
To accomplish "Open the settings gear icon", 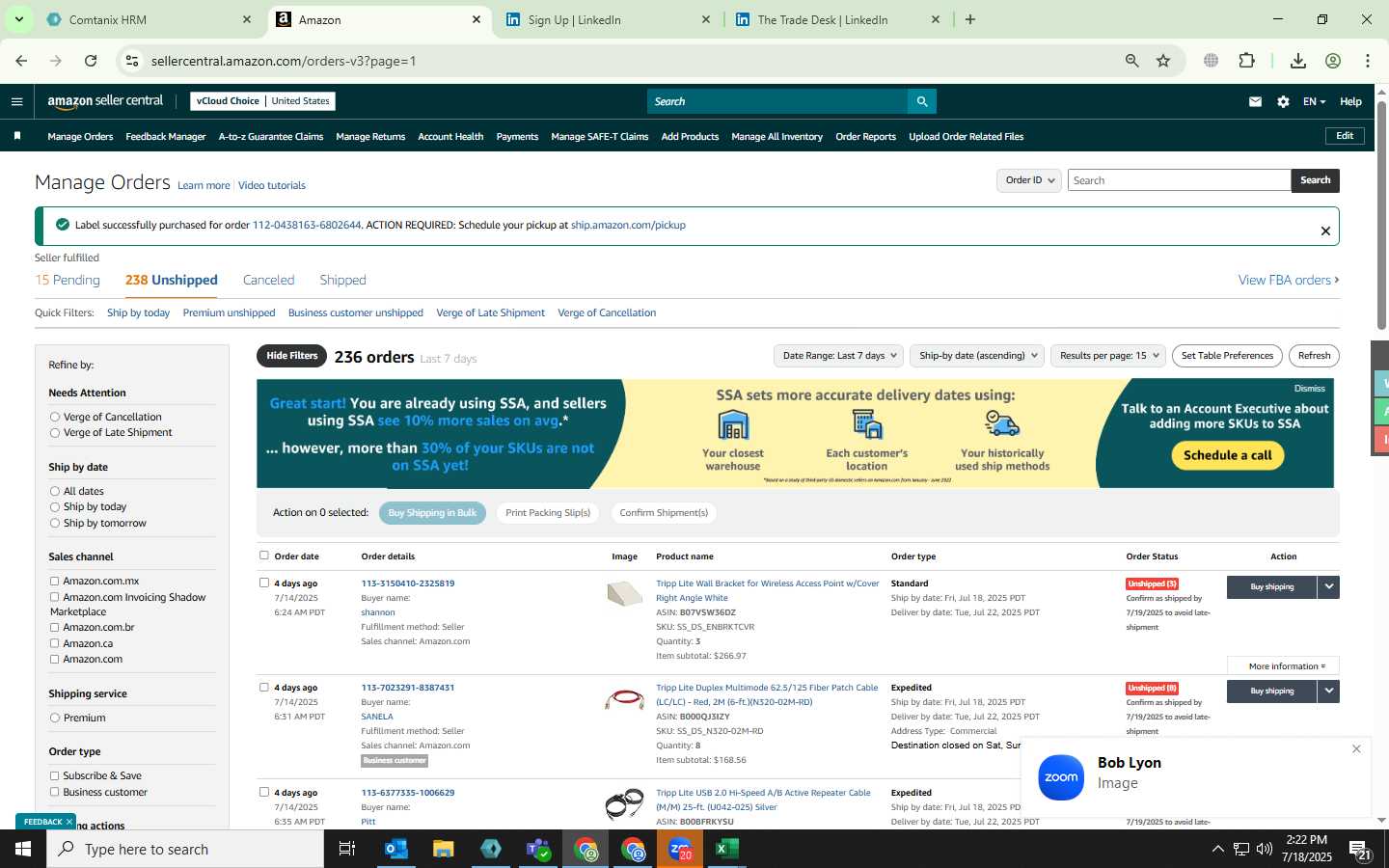I will (1283, 101).
